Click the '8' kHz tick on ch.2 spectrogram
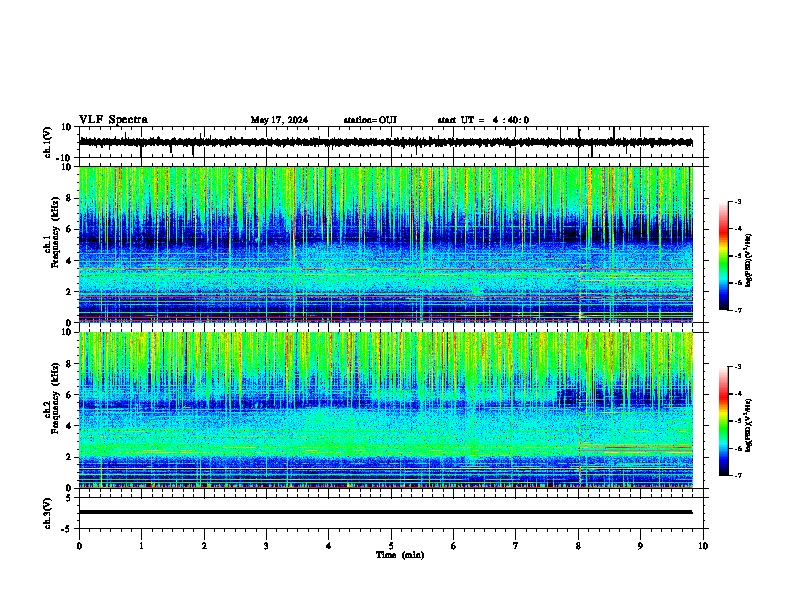The height and width of the screenshot is (612, 792). pyautogui.click(x=70, y=364)
